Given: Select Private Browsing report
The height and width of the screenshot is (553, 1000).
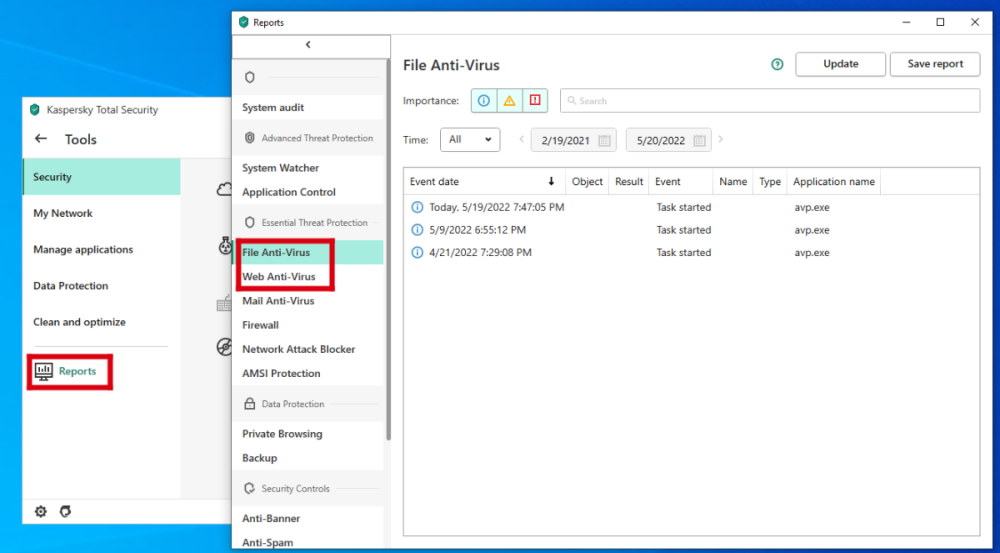Looking at the screenshot, I should (x=282, y=434).
